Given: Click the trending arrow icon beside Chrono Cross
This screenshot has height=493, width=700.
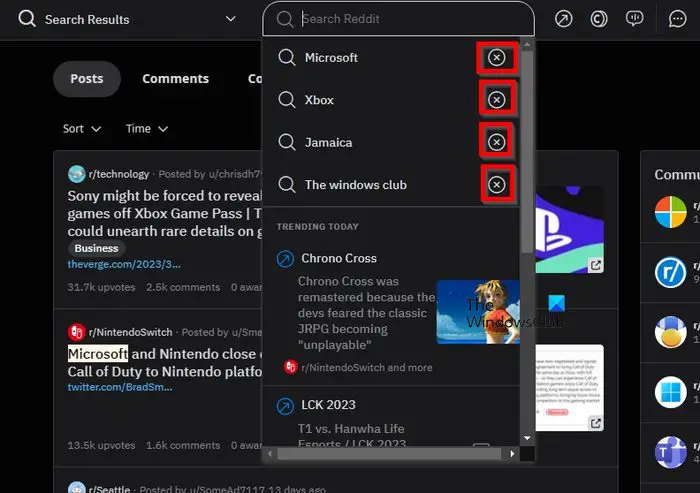Looking at the screenshot, I should coord(285,259).
